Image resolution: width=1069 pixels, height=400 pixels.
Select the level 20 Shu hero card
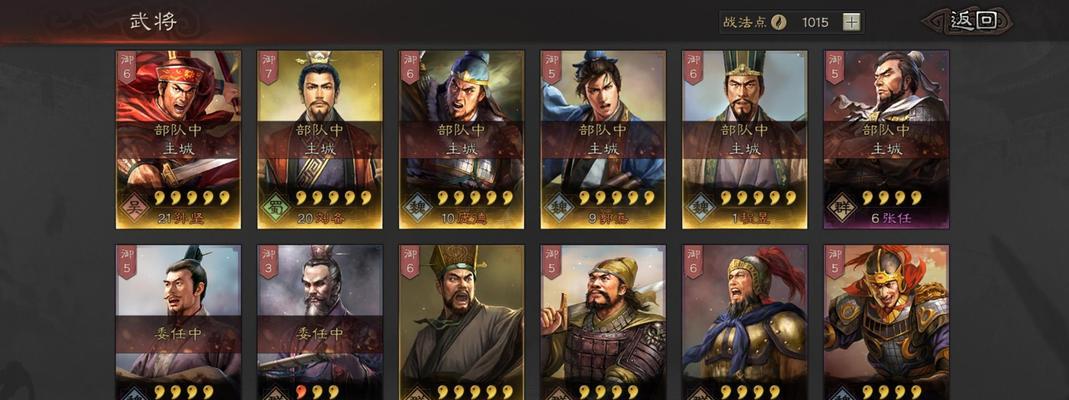(x=320, y=139)
